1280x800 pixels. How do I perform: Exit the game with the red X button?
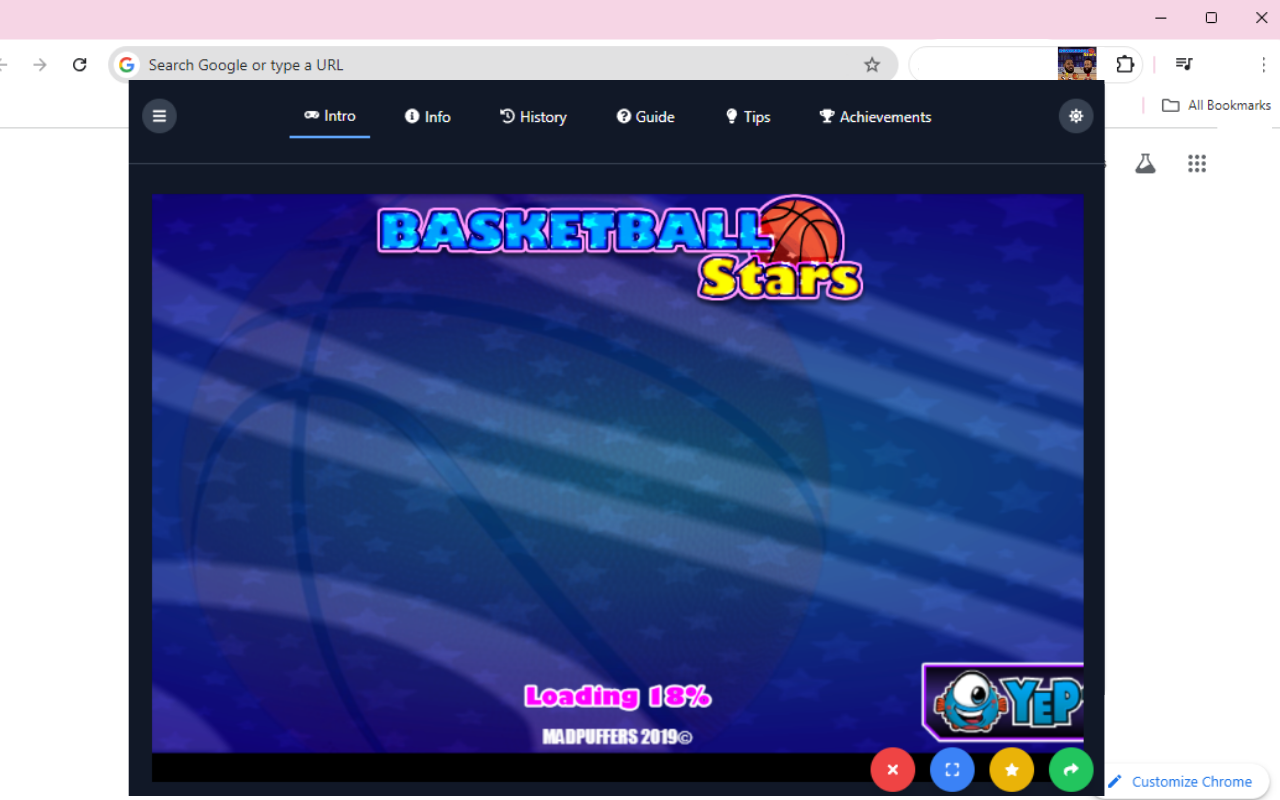pos(892,770)
